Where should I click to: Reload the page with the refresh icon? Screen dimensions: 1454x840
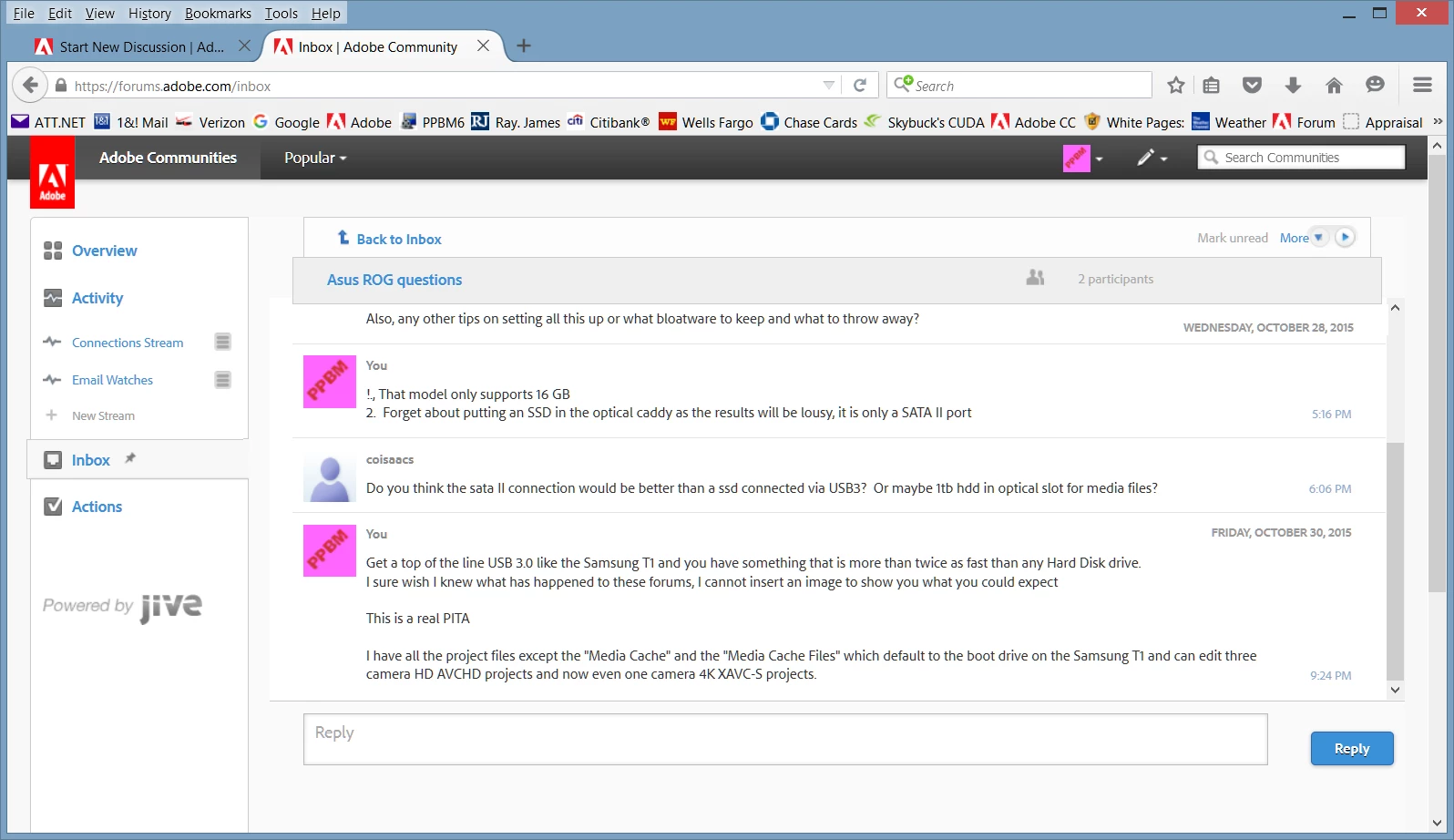click(859, 86)
